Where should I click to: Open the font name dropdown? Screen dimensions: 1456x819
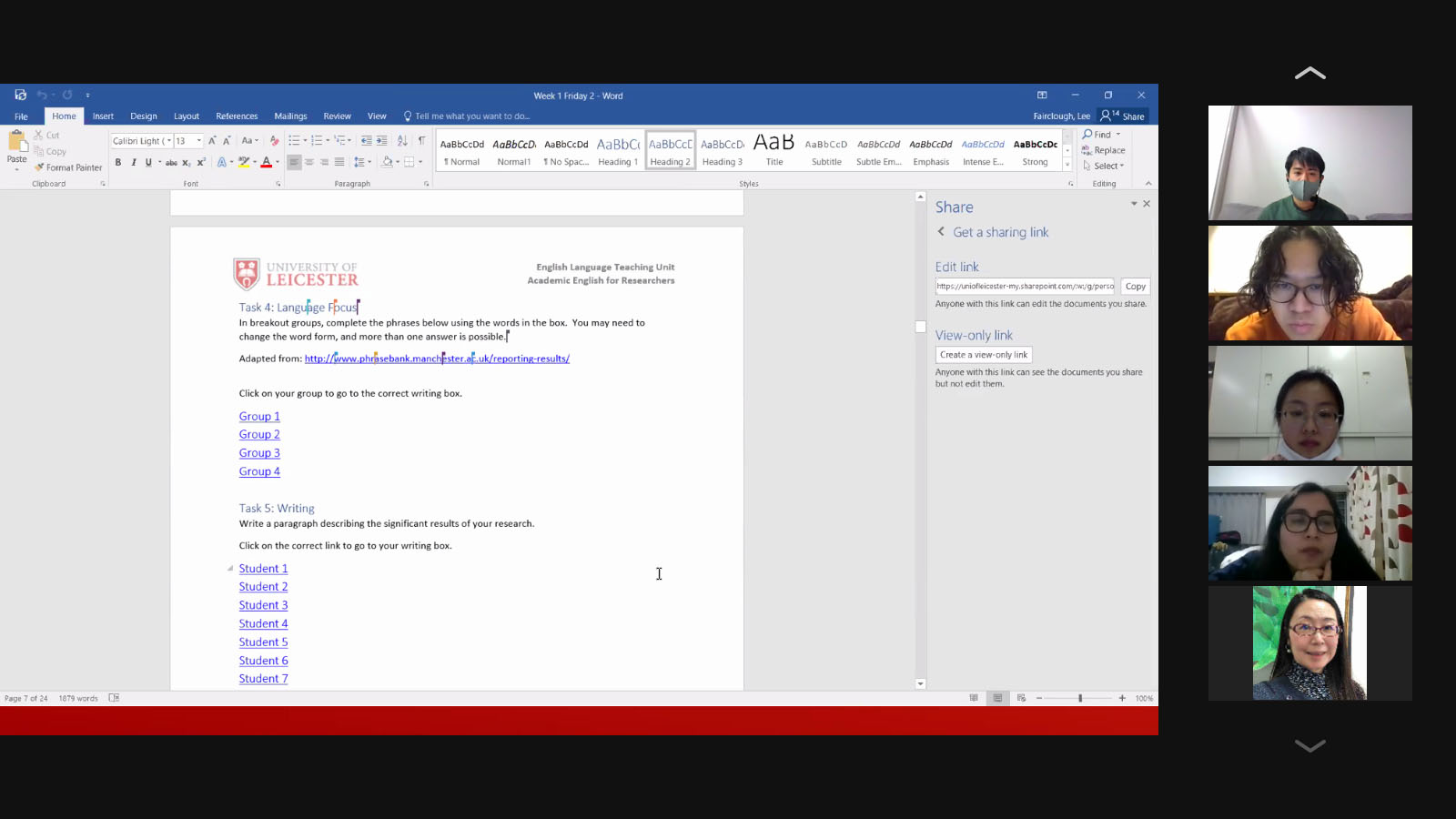click(x=168, y=141)
